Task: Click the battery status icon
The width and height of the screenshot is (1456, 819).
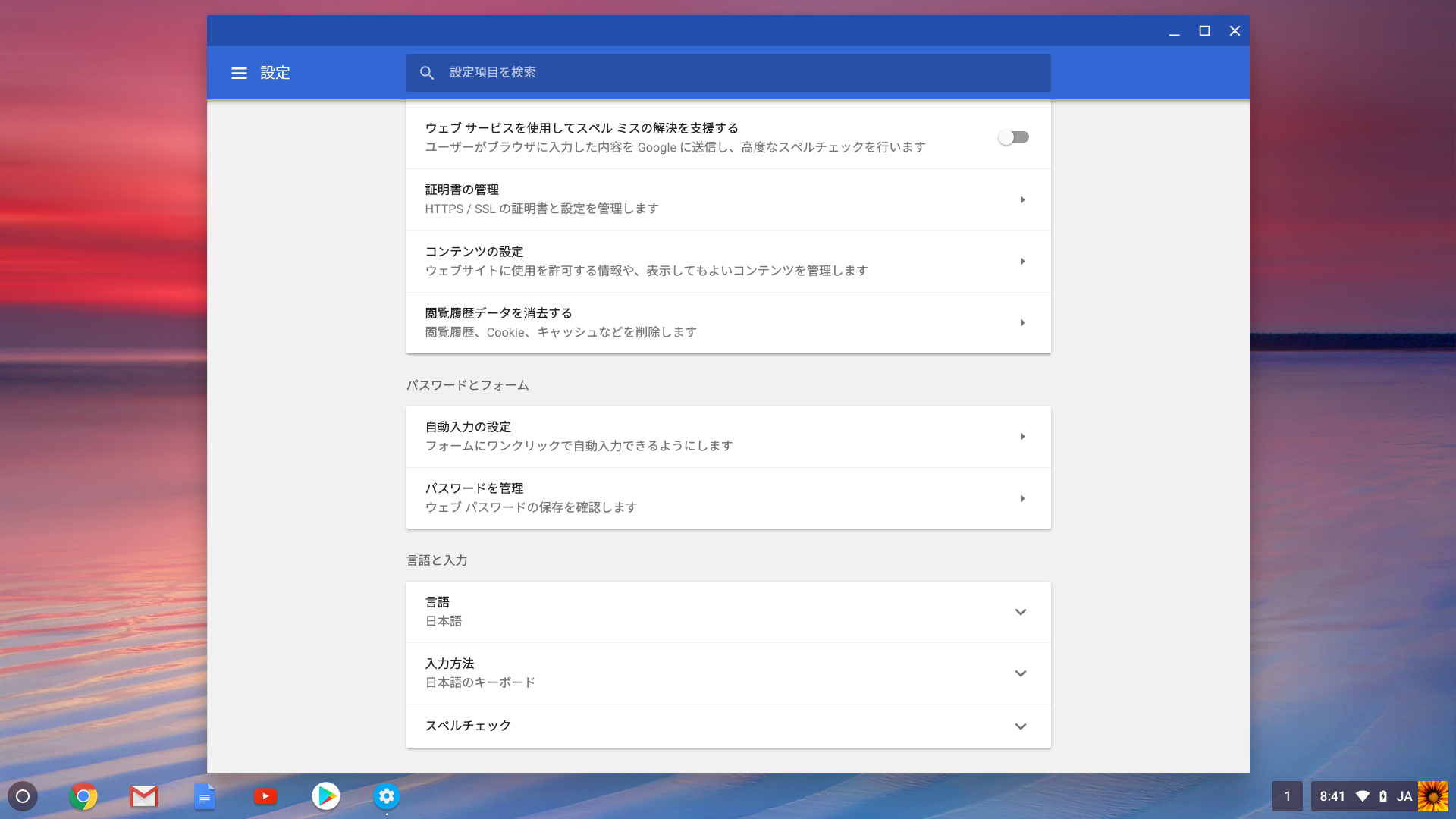Action: coord(1382,796)
